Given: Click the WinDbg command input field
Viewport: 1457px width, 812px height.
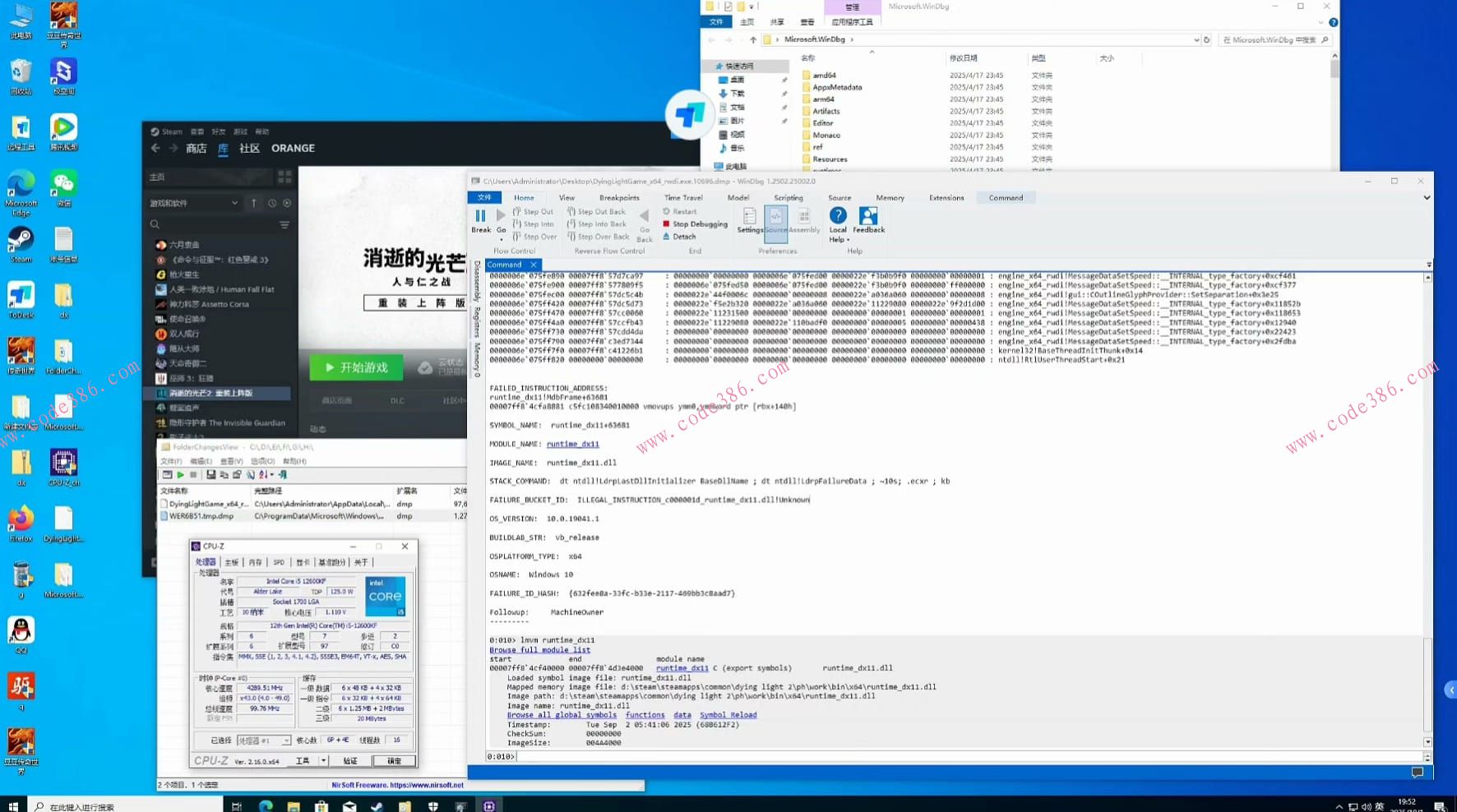Looking at the screenshot, I should (x=969, y=756).
